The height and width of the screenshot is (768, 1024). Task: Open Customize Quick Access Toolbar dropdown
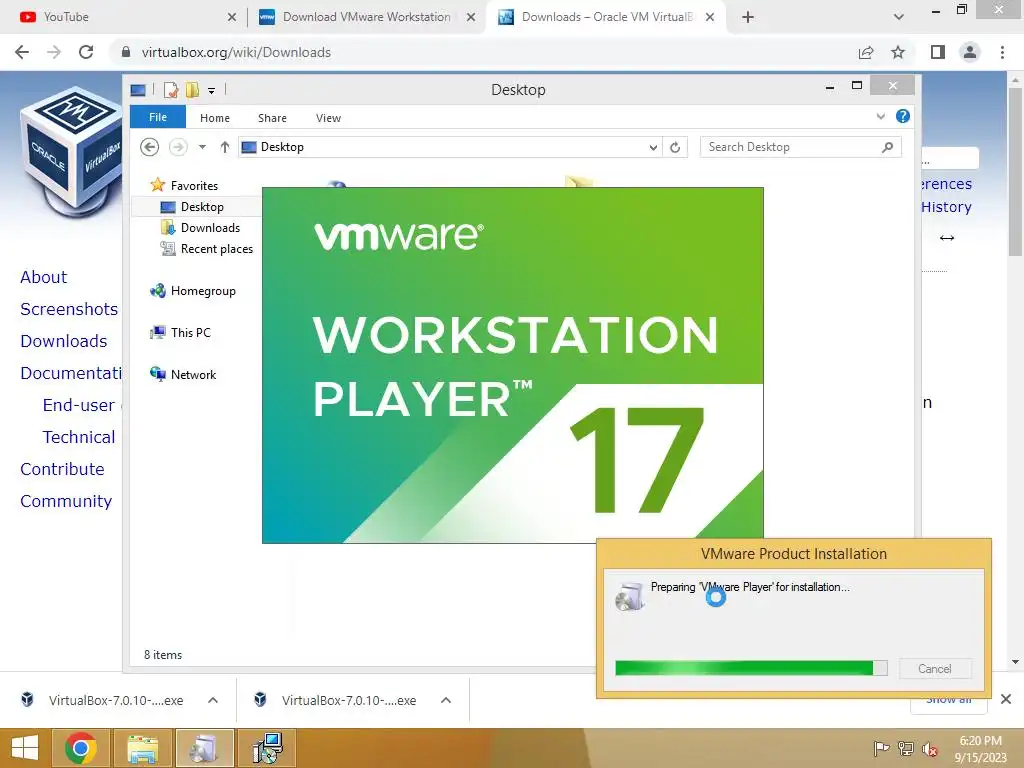coord(212,90)
